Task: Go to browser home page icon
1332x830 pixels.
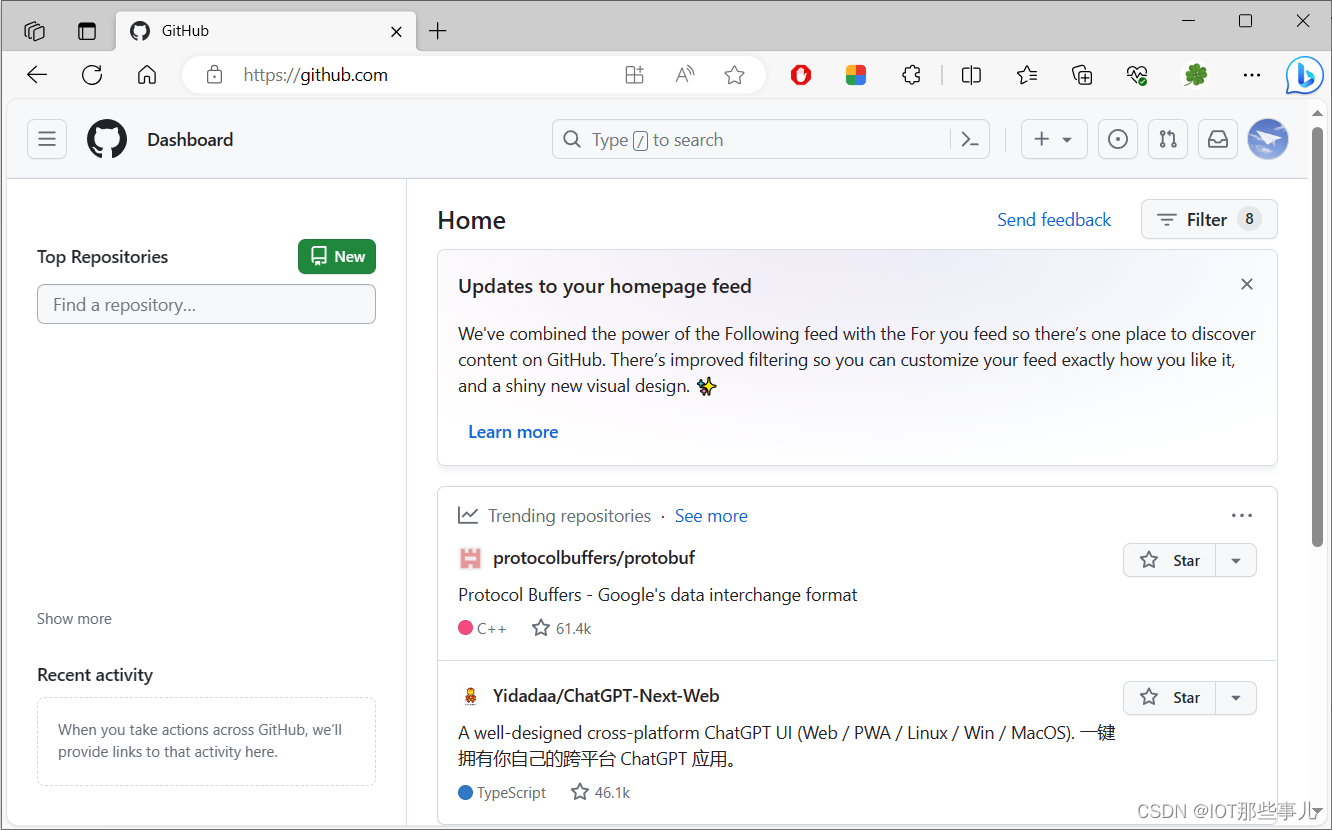Action: click(147, 75)
